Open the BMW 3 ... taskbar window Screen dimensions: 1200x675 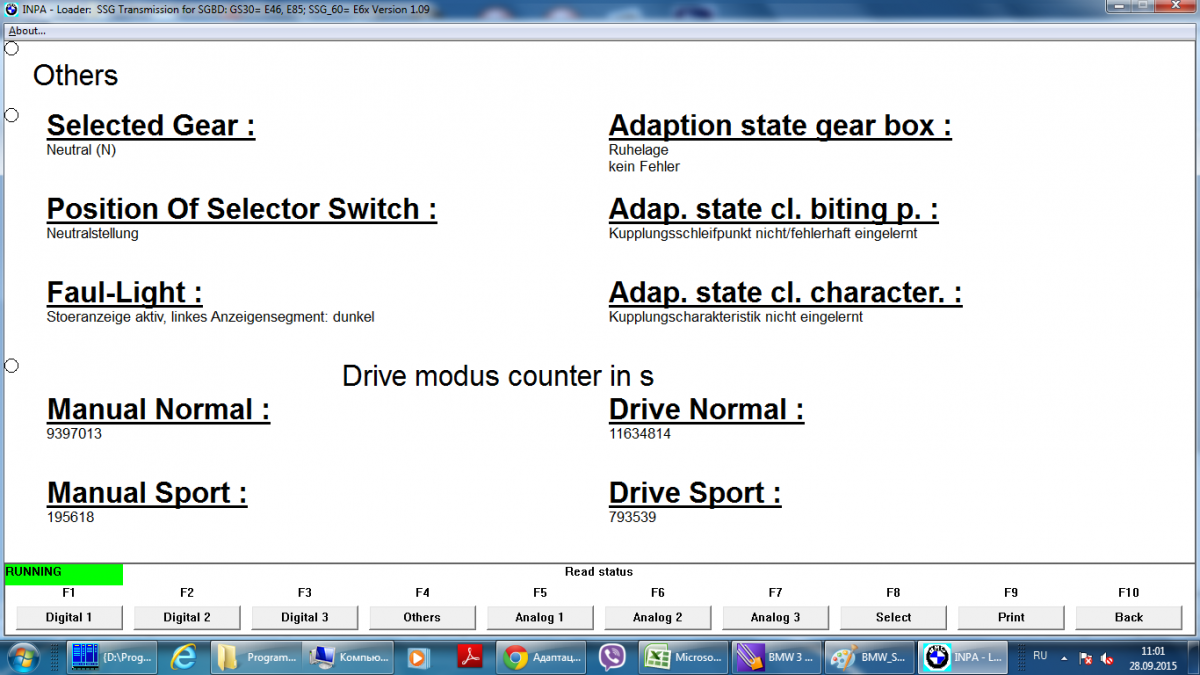[x=778, y=658]
